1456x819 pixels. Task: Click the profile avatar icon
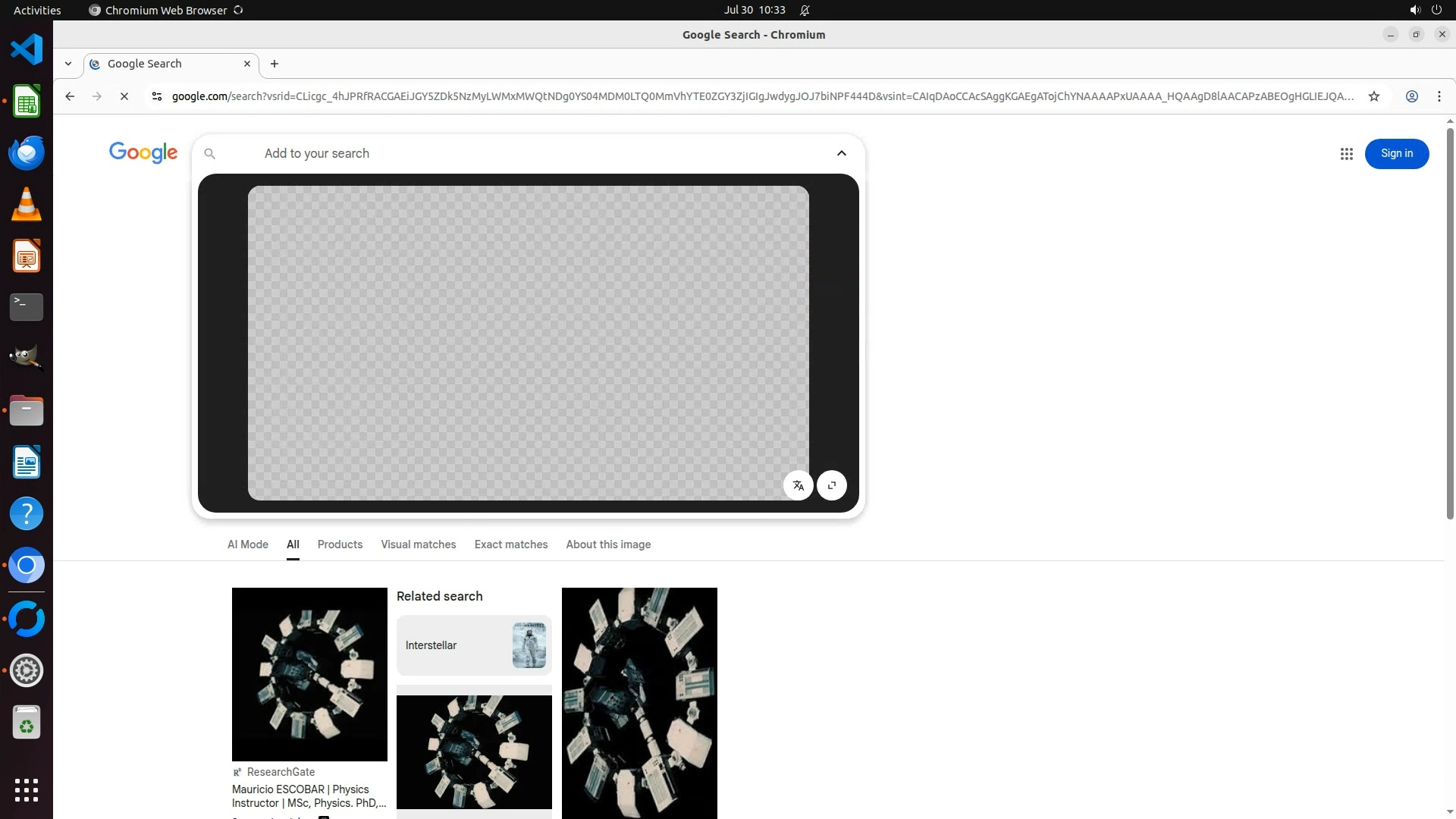[1411, 96]
